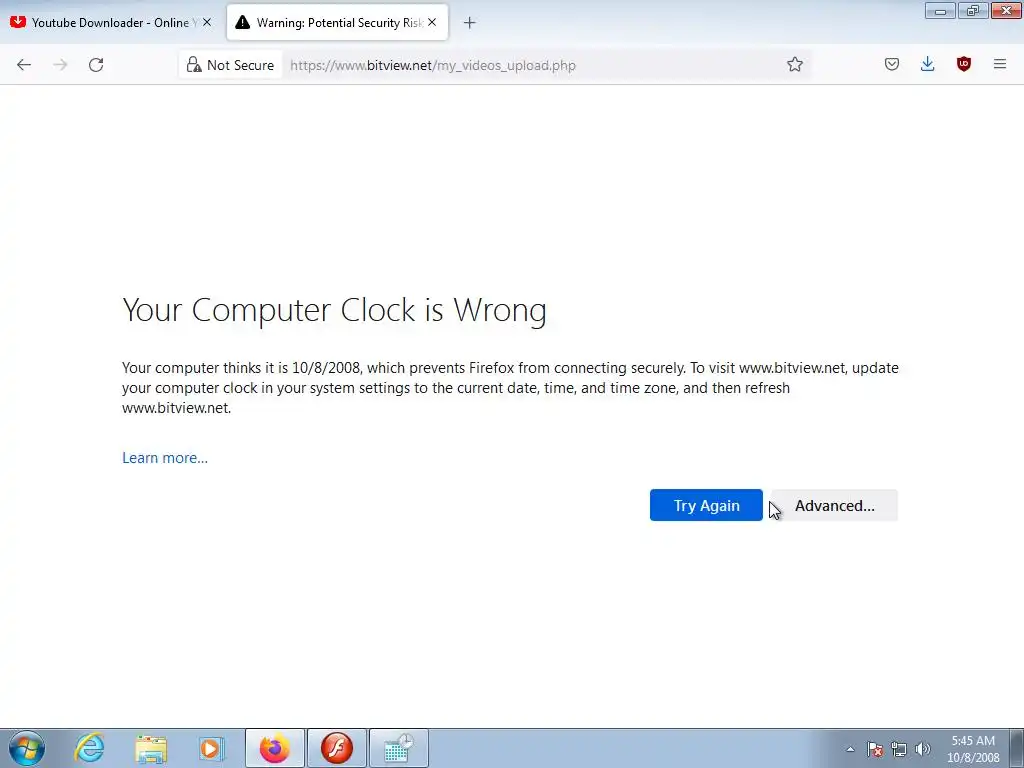The image size is (1024, 768).
Task: Reload the page with the refresh icon
Action: coord(96,65)
